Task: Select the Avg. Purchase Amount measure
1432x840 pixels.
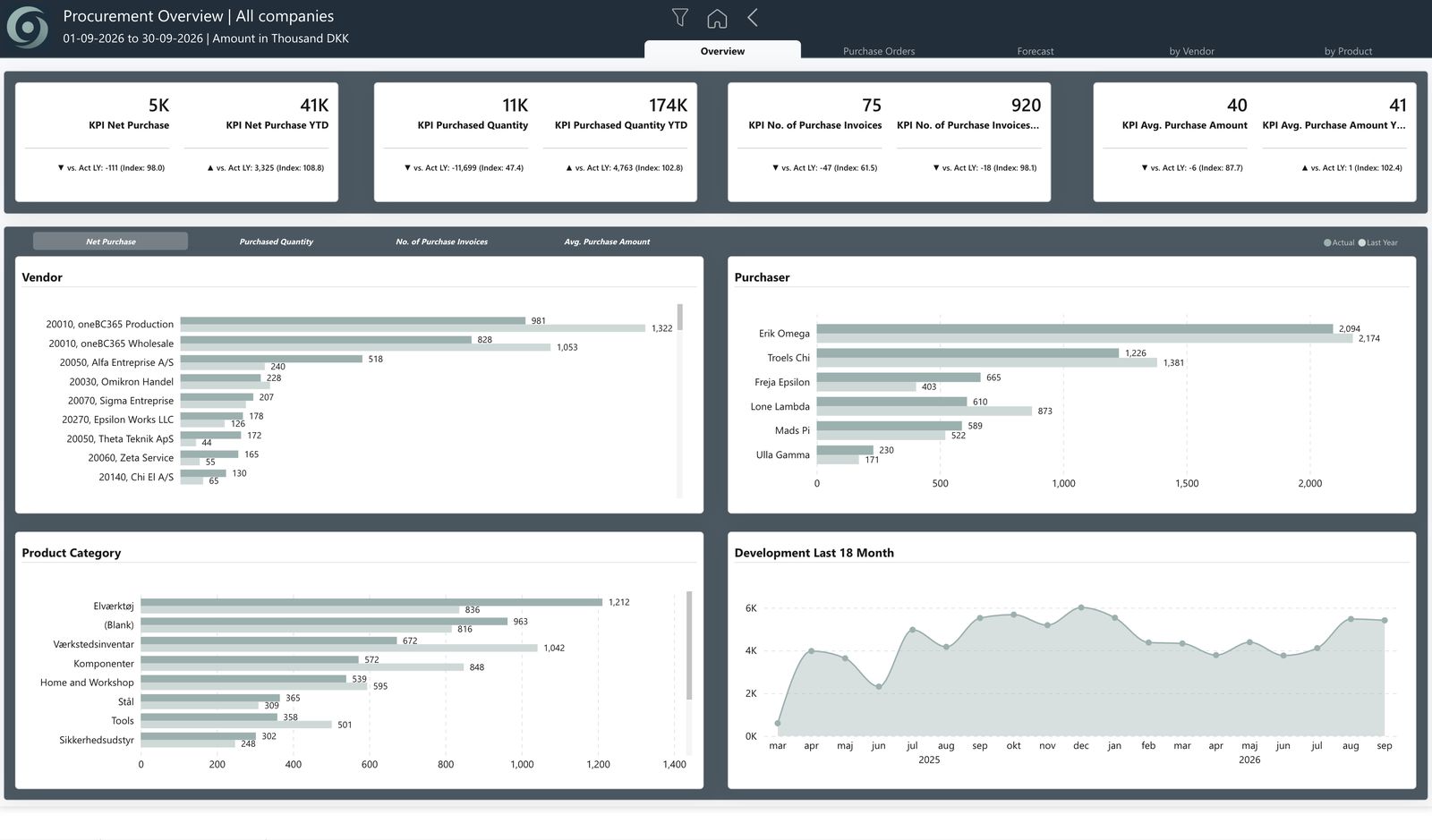Action: coord(607,242)
